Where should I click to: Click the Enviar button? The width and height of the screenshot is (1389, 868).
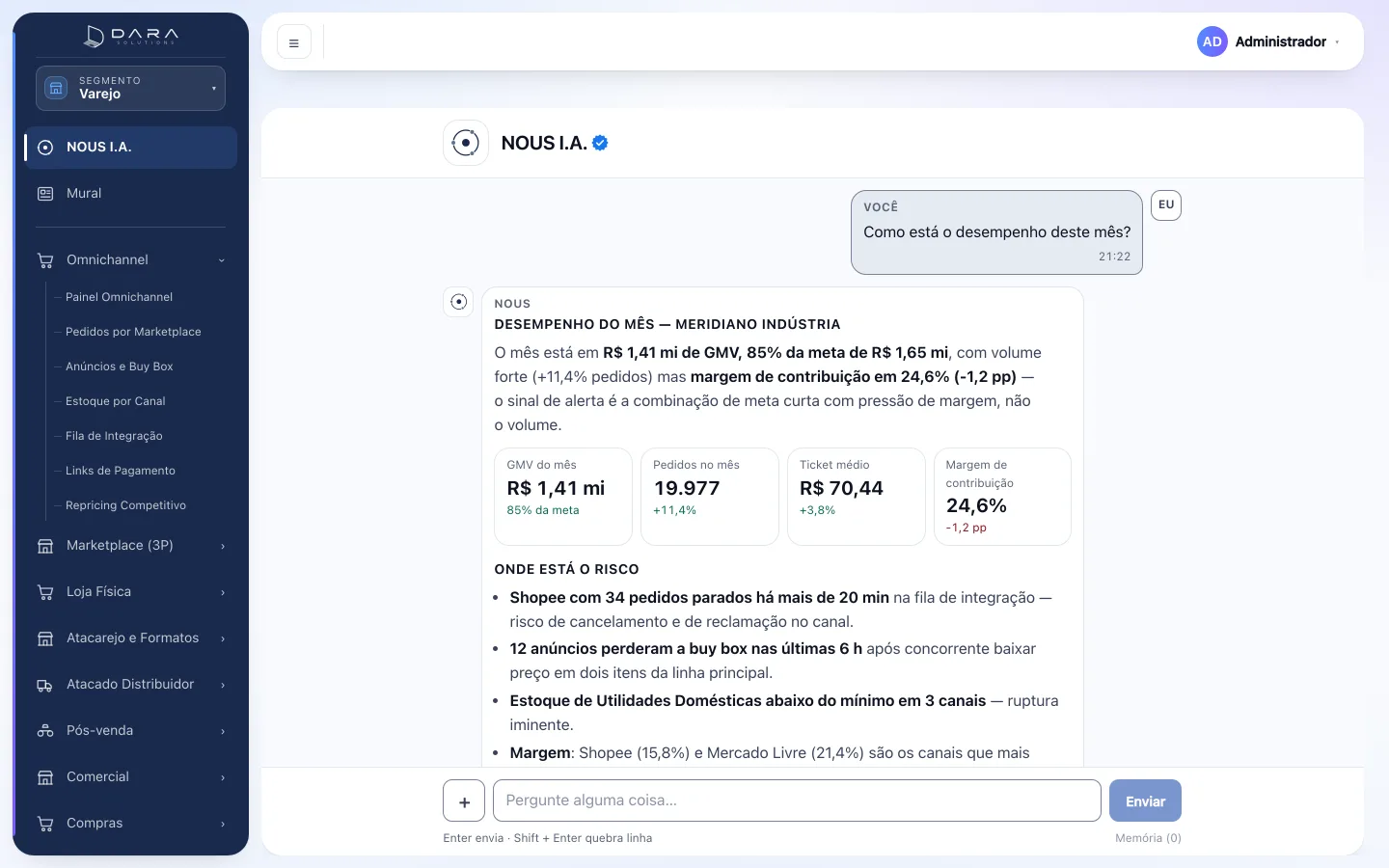pyautogui.click(x=1145, y=800)
